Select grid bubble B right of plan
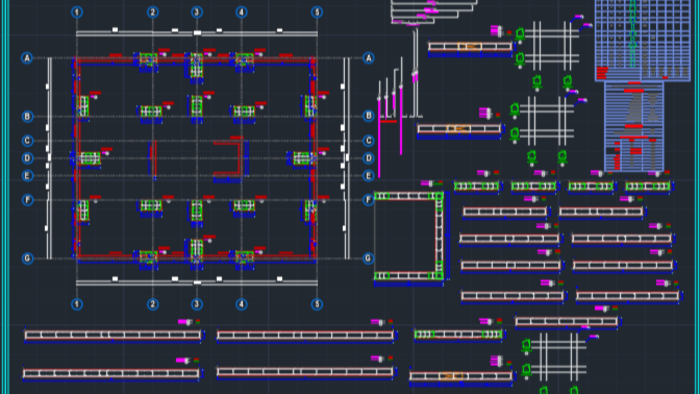Image resolution: width=700 pixels, height=394 pixels. [x=368, y=116]
